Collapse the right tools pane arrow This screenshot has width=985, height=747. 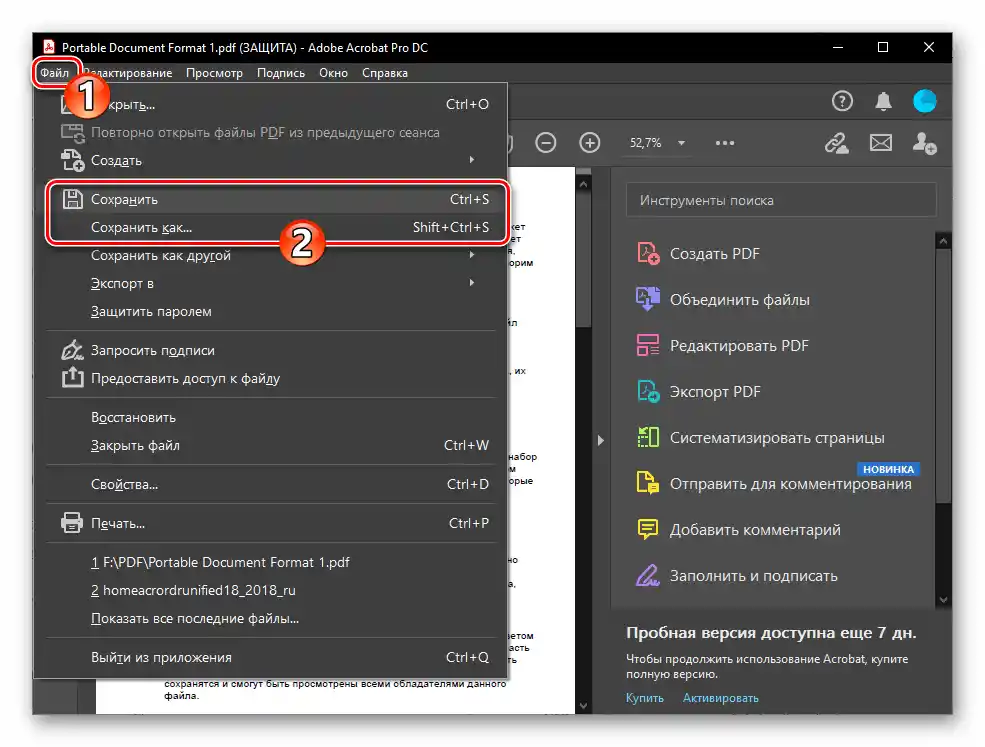pos(601,440)
